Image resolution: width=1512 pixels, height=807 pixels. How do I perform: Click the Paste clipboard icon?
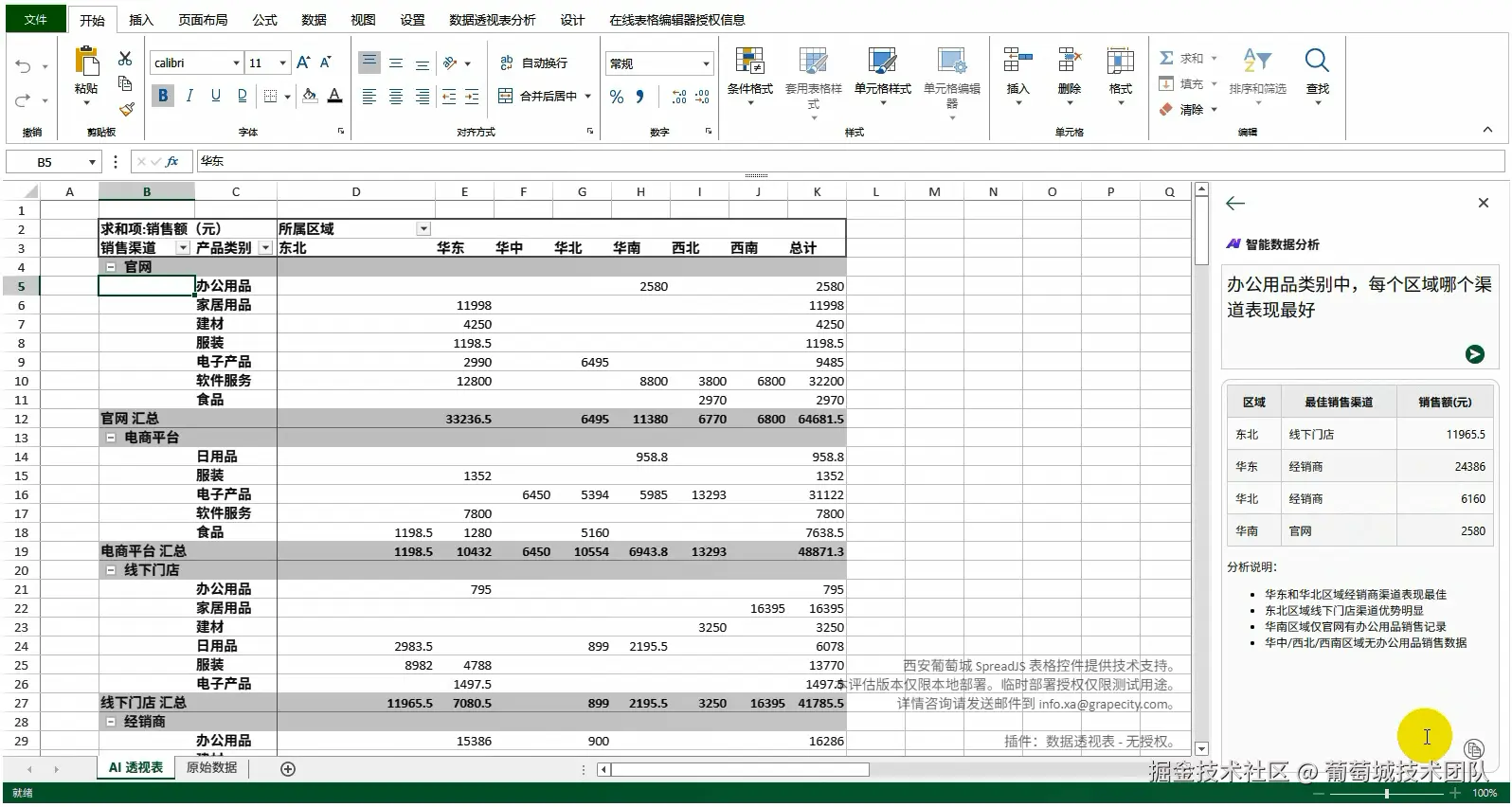coord(86,62)
